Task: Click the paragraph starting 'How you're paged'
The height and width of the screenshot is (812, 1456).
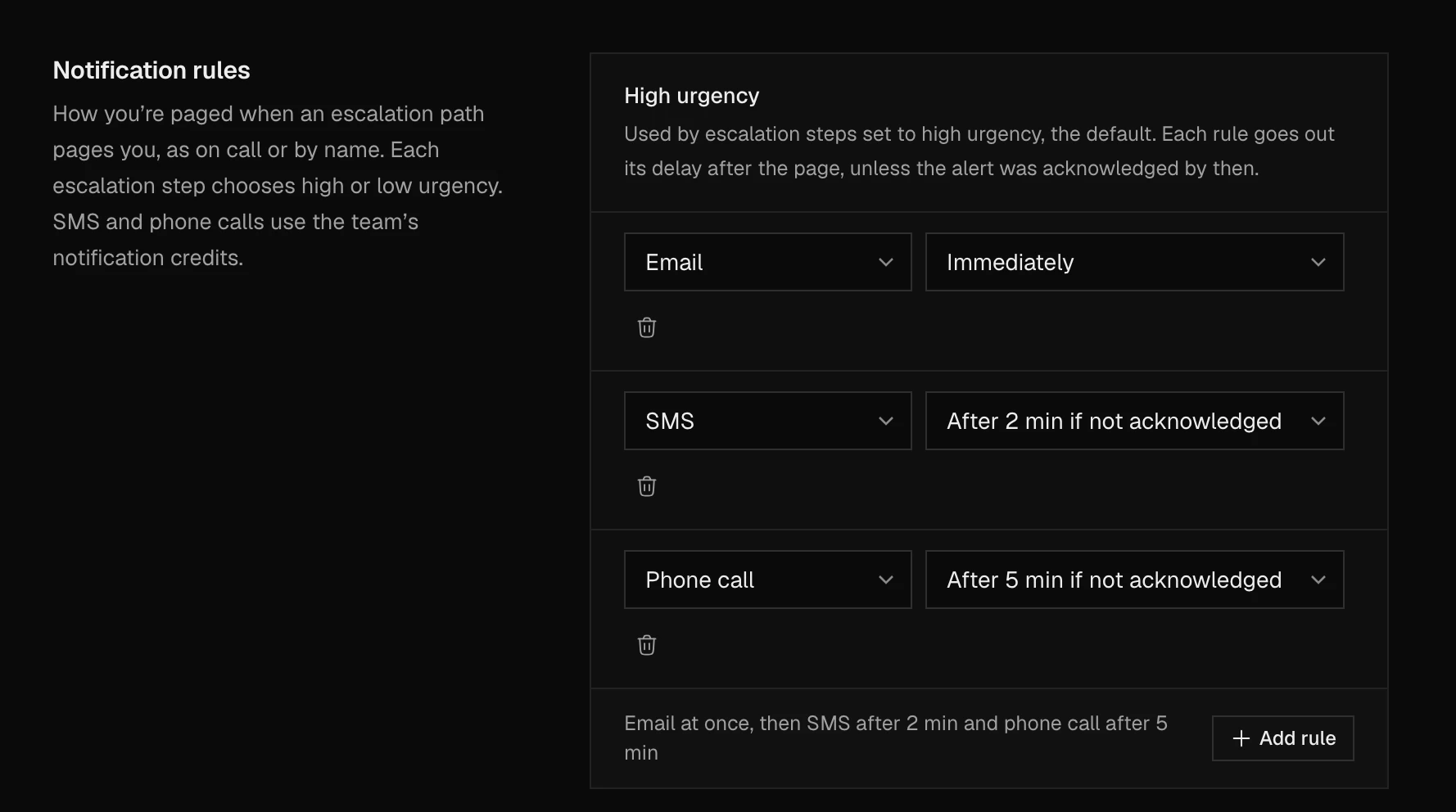Action: tap(278, 186)
